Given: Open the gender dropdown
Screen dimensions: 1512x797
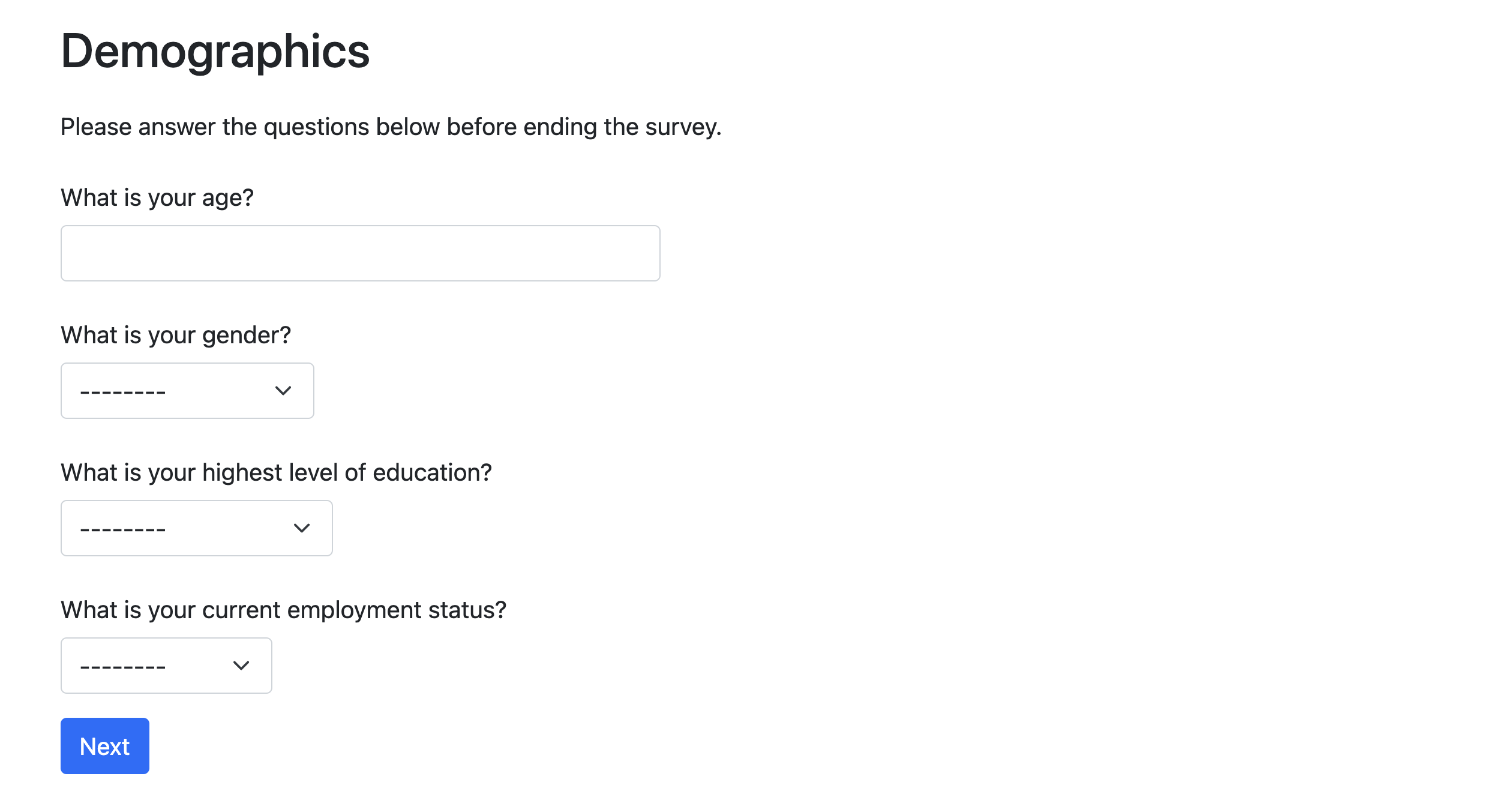Looking at the screenshot, I should pyautogui.click(x=187, y=391).
